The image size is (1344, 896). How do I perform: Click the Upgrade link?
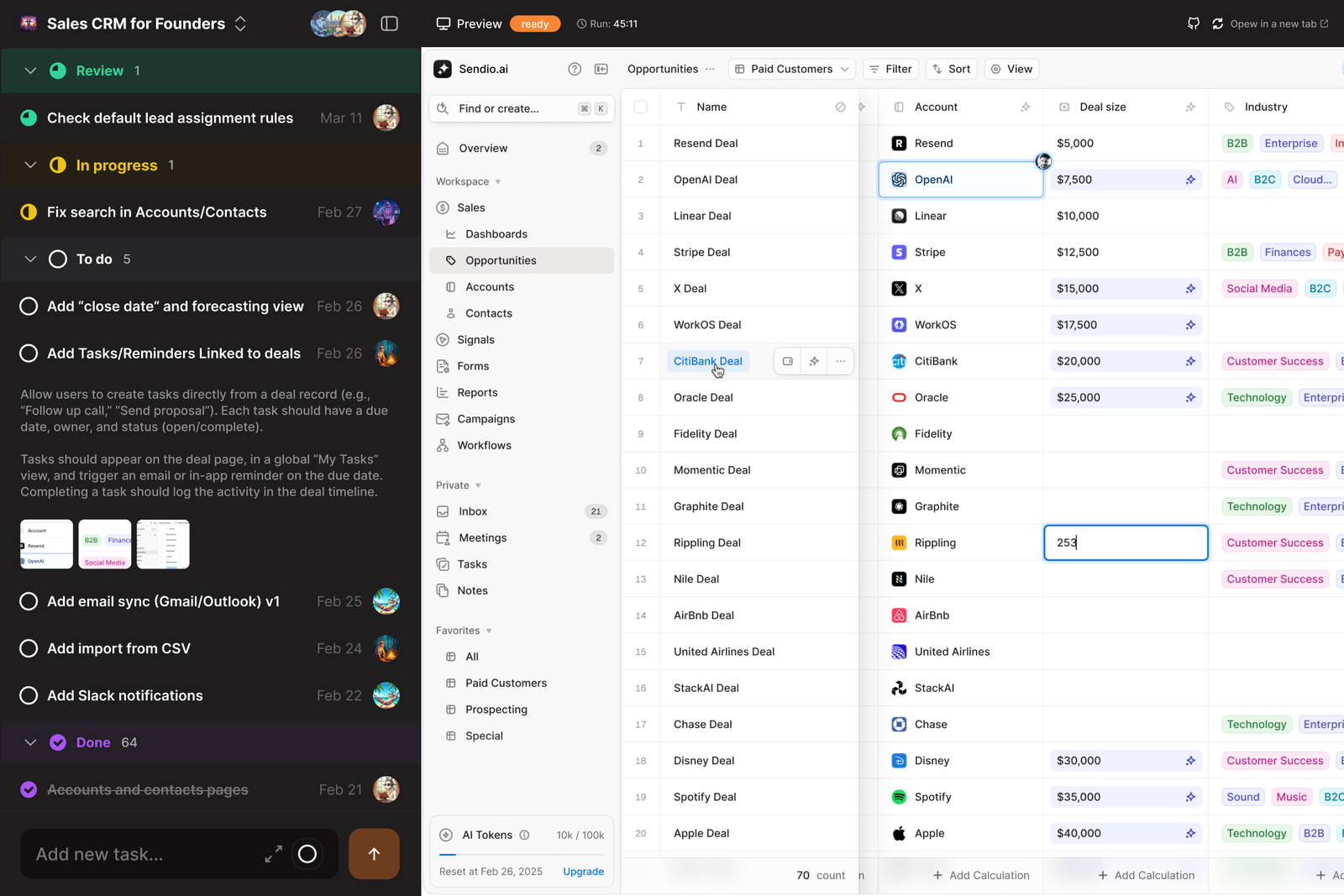tap(583, 872)
